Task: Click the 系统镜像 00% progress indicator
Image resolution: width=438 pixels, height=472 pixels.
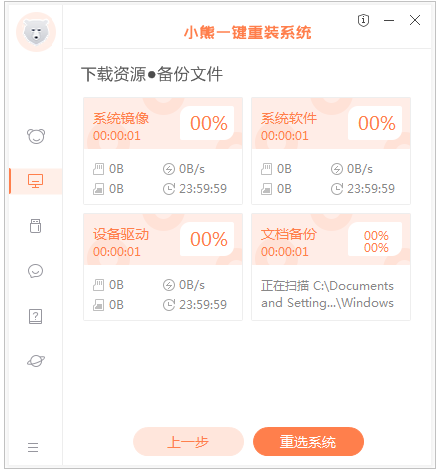Action: (207, 123)
